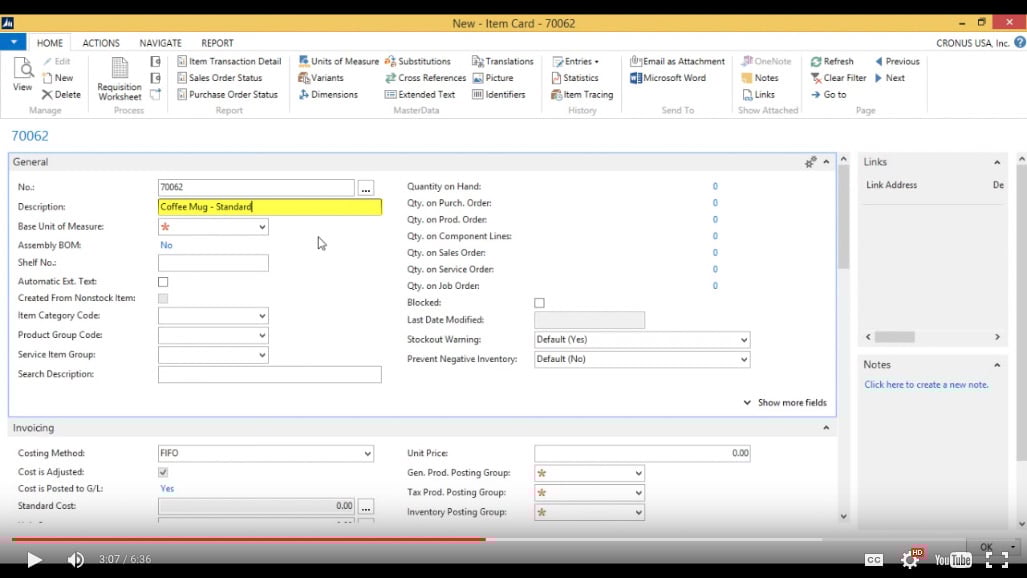This screenshot has height=578, width=1027.
Task: Open the application dropdown menu
Action: coord(13,42)
